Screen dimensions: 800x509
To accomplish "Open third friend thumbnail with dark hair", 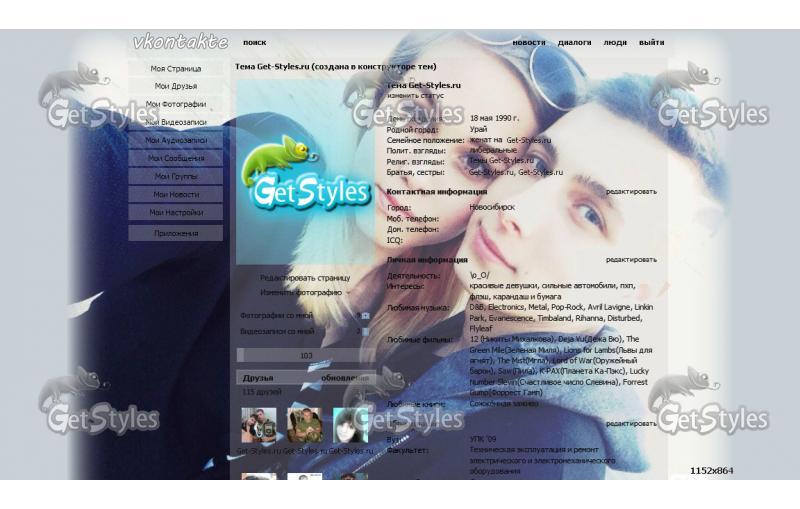I will click(351, 425).
